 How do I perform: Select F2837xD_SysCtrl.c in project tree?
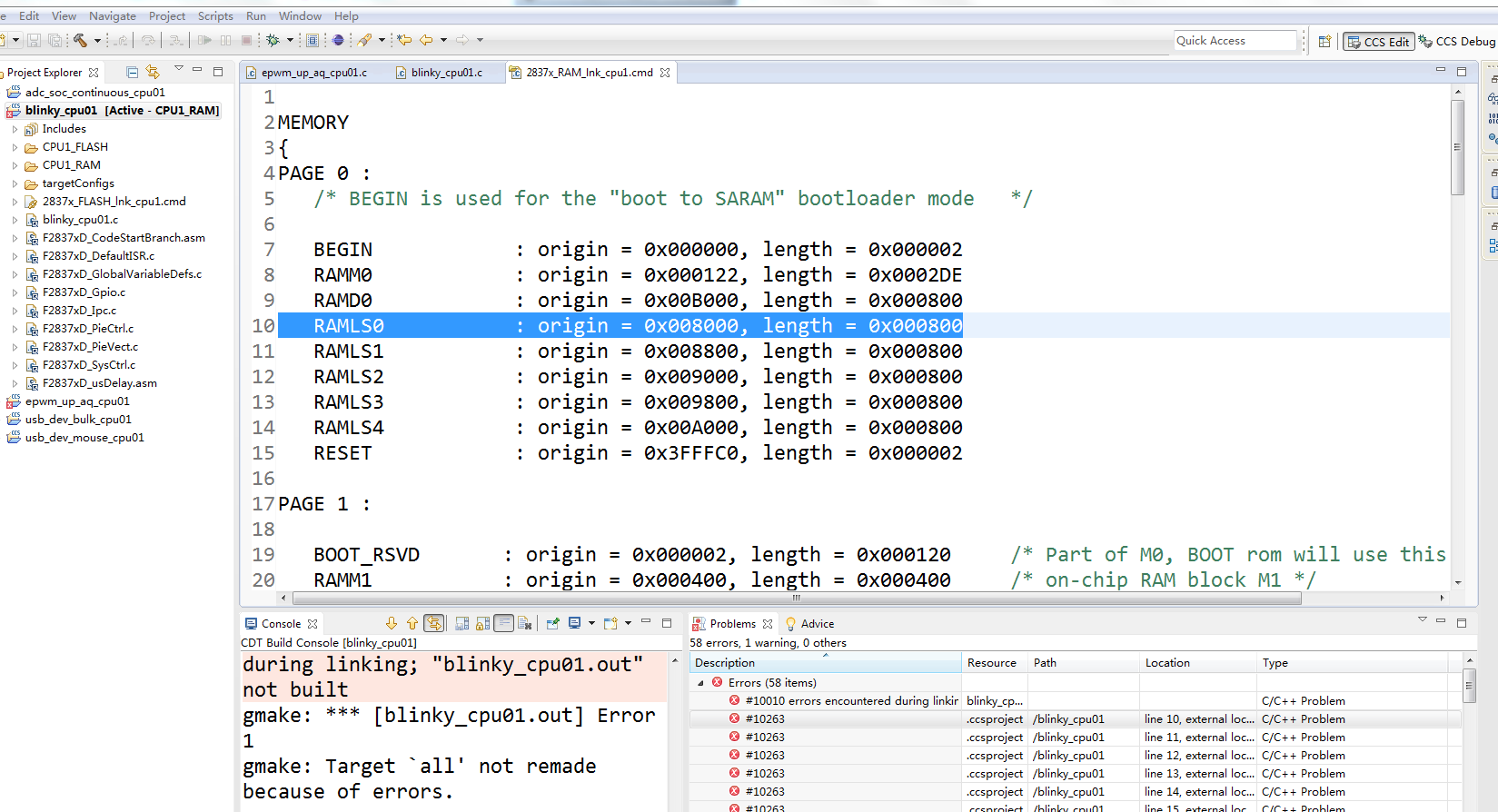pyautogui.click(x=89, y=365)
